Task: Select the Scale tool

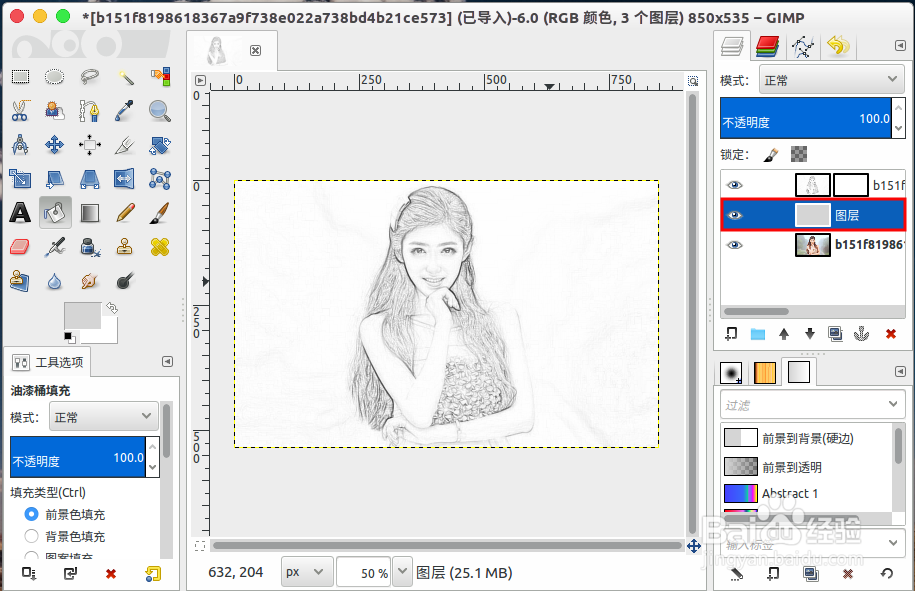Action: [x=20, y=179]
